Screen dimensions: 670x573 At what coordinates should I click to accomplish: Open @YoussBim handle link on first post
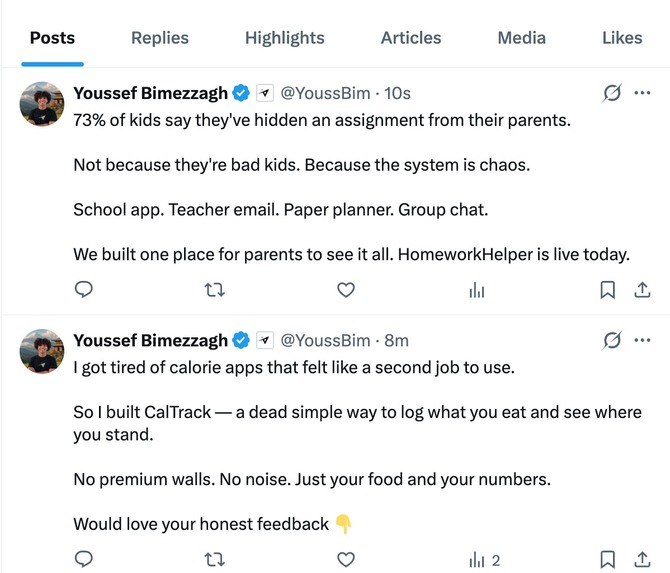325,93
